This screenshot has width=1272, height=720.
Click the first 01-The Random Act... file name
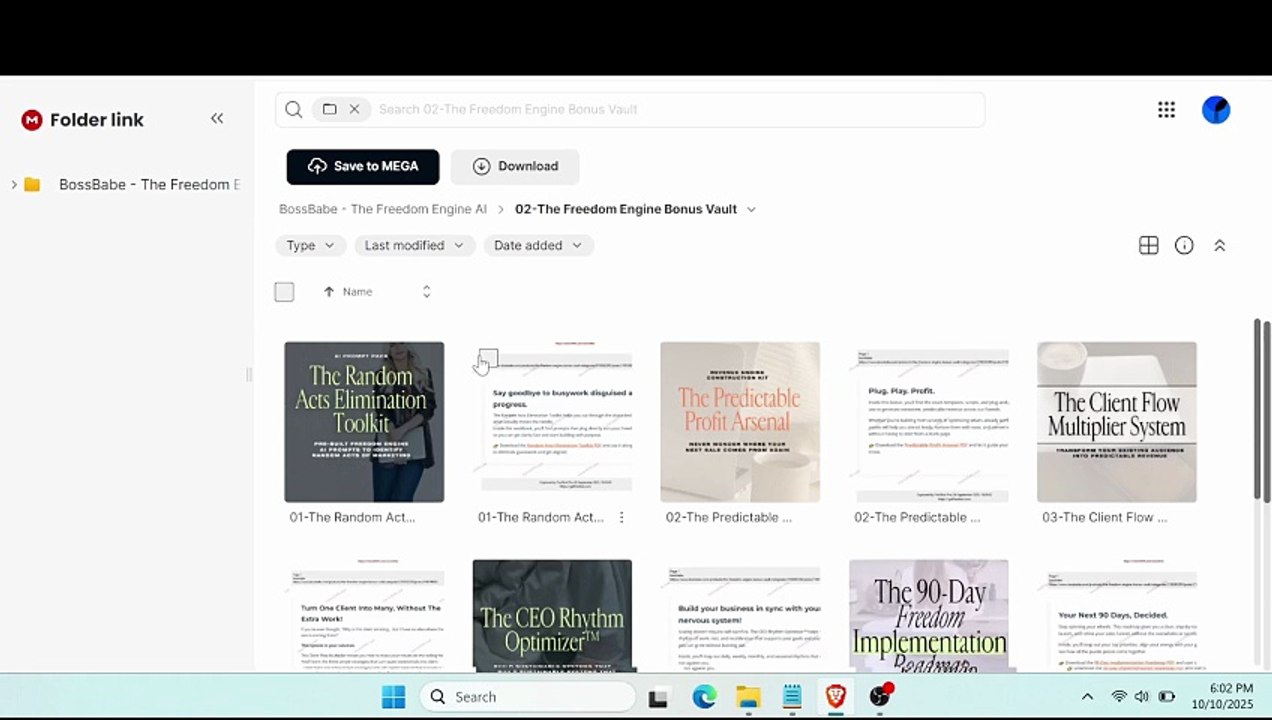pyautogui.click(x=352, y=518)
